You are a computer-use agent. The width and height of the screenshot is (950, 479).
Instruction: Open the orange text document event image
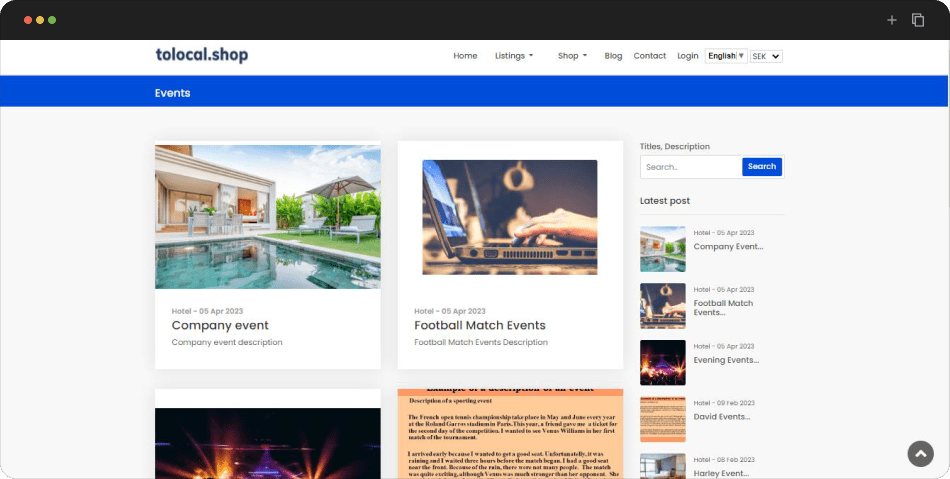[x=510, y=434]
